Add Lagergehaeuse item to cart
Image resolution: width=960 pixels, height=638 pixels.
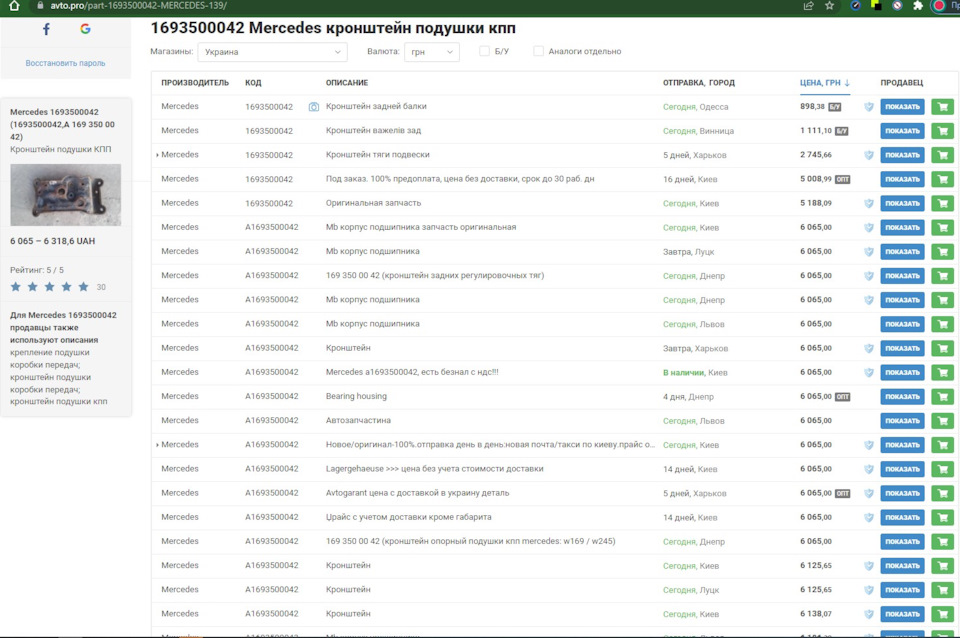pyautogui.click(x=942, y=469)
